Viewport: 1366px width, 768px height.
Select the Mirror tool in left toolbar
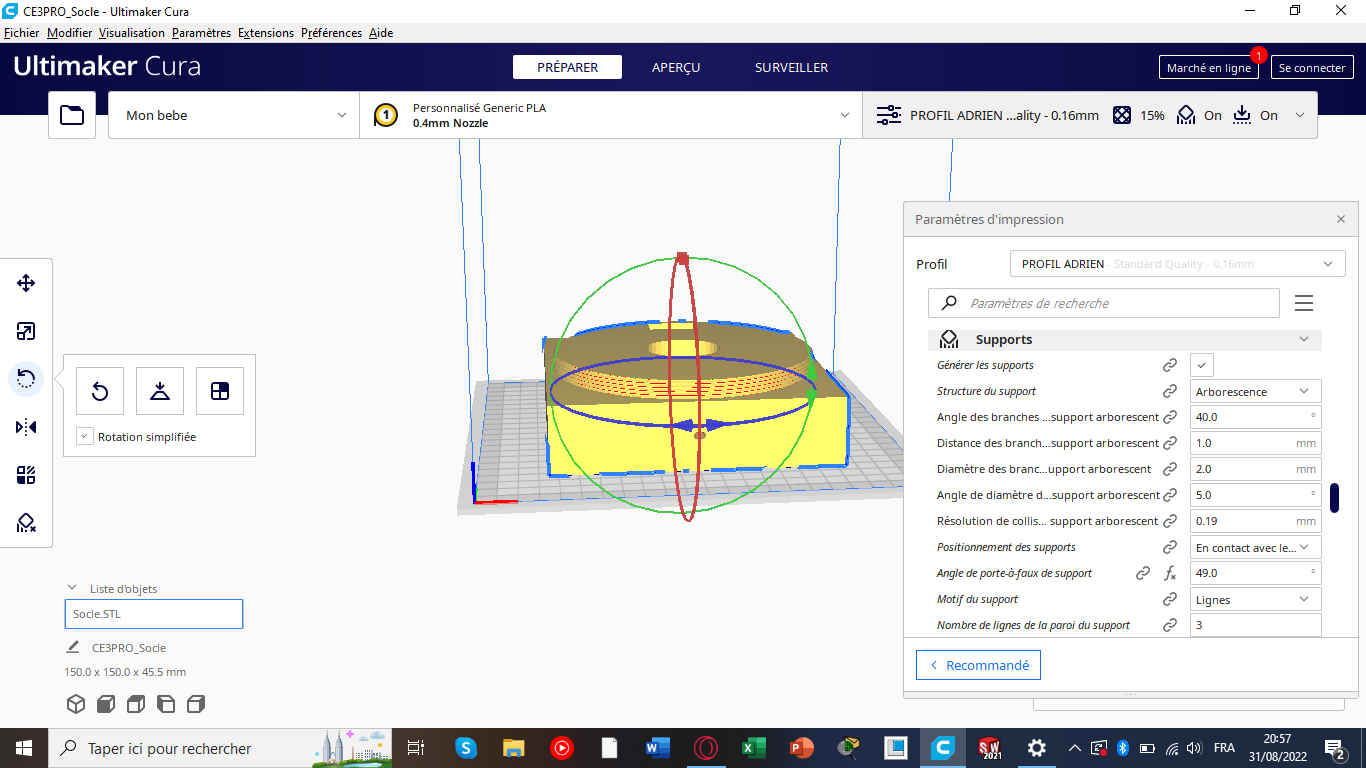click(x=26, y=427)
